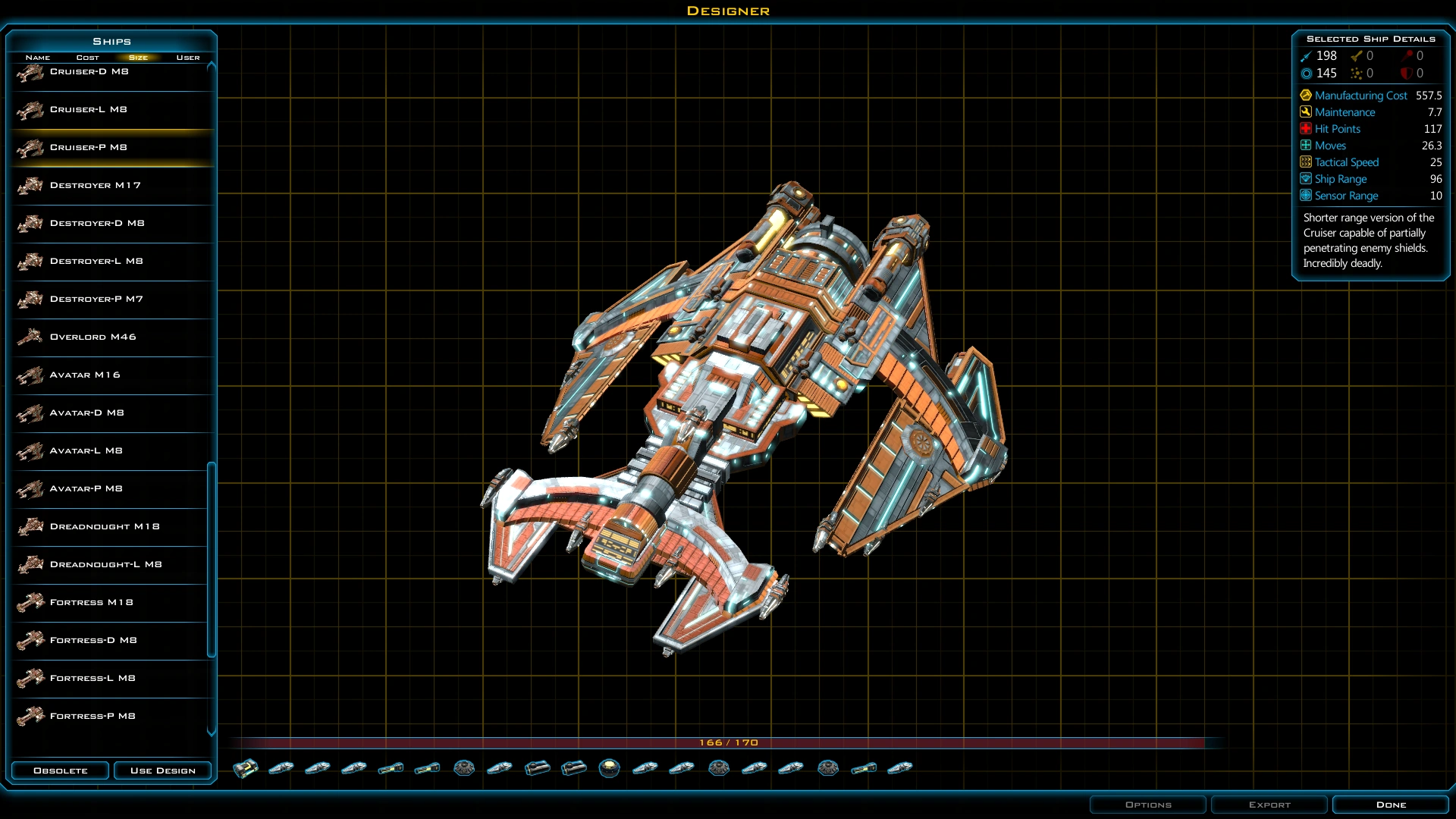Click the Tactical Speed icon
Screen dimensions: 1456x819
coord(1306,162)
